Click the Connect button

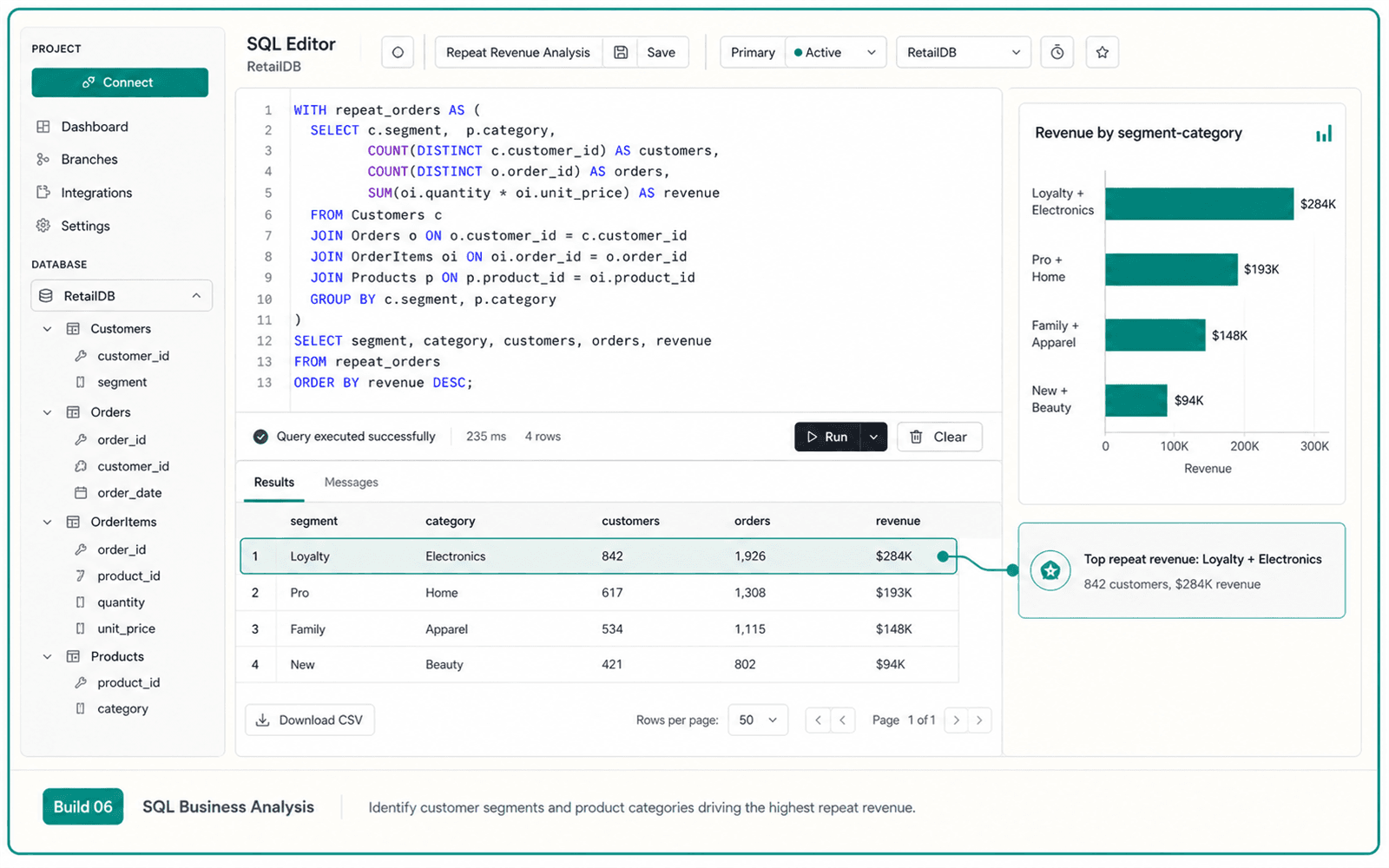(x=120, y=82)
